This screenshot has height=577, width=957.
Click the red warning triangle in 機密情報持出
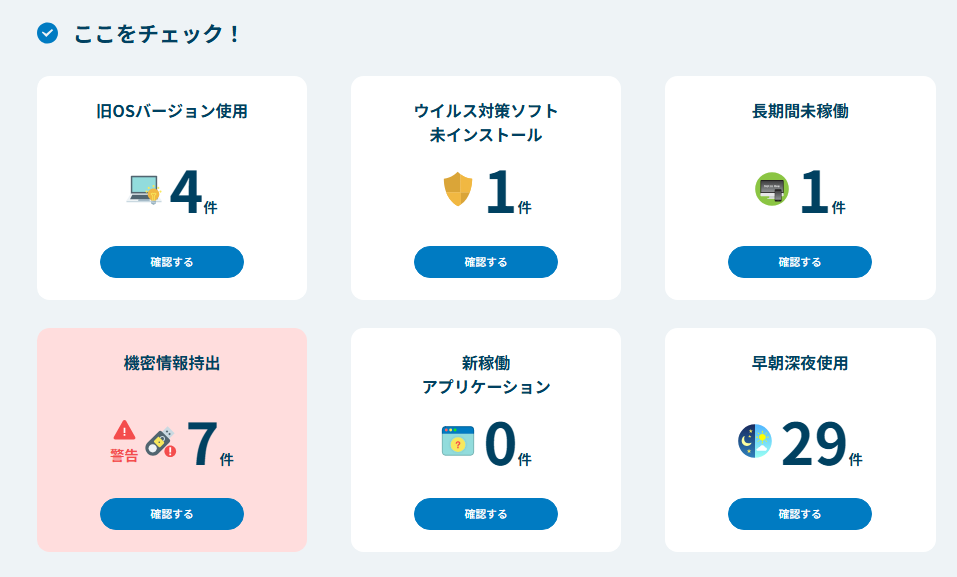122,432
